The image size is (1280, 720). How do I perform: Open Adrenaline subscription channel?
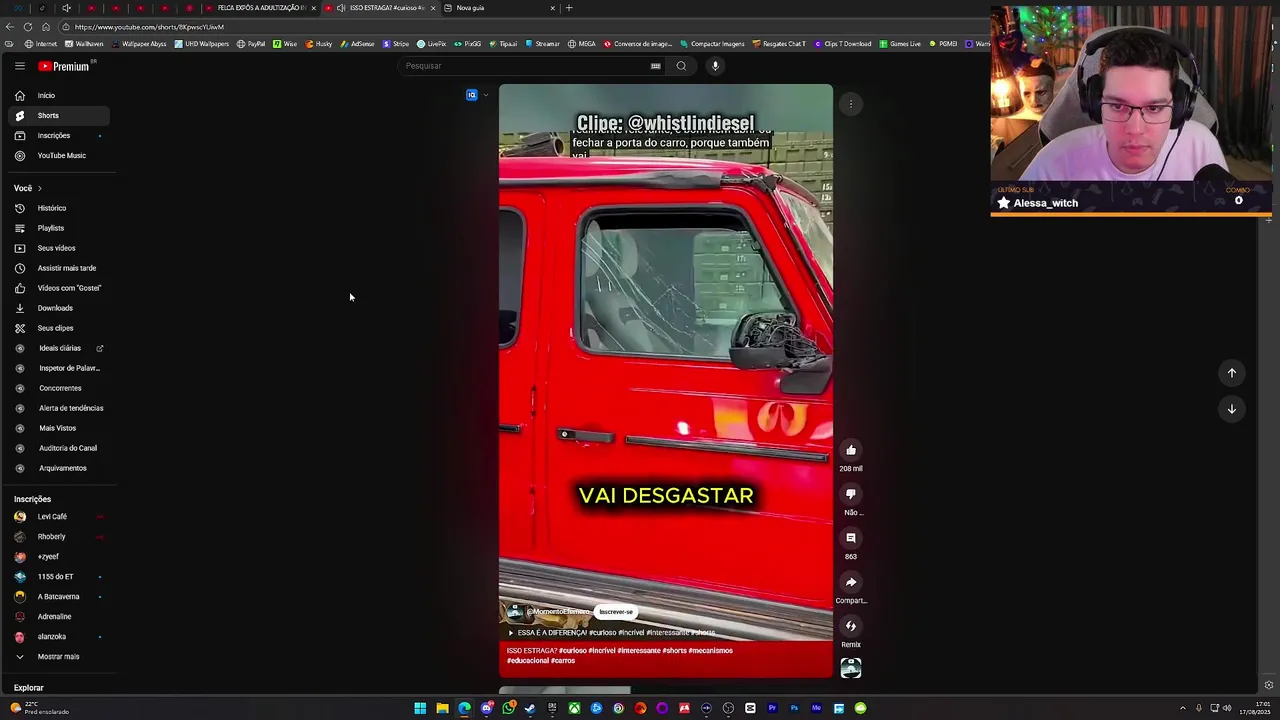click(57, 617)
